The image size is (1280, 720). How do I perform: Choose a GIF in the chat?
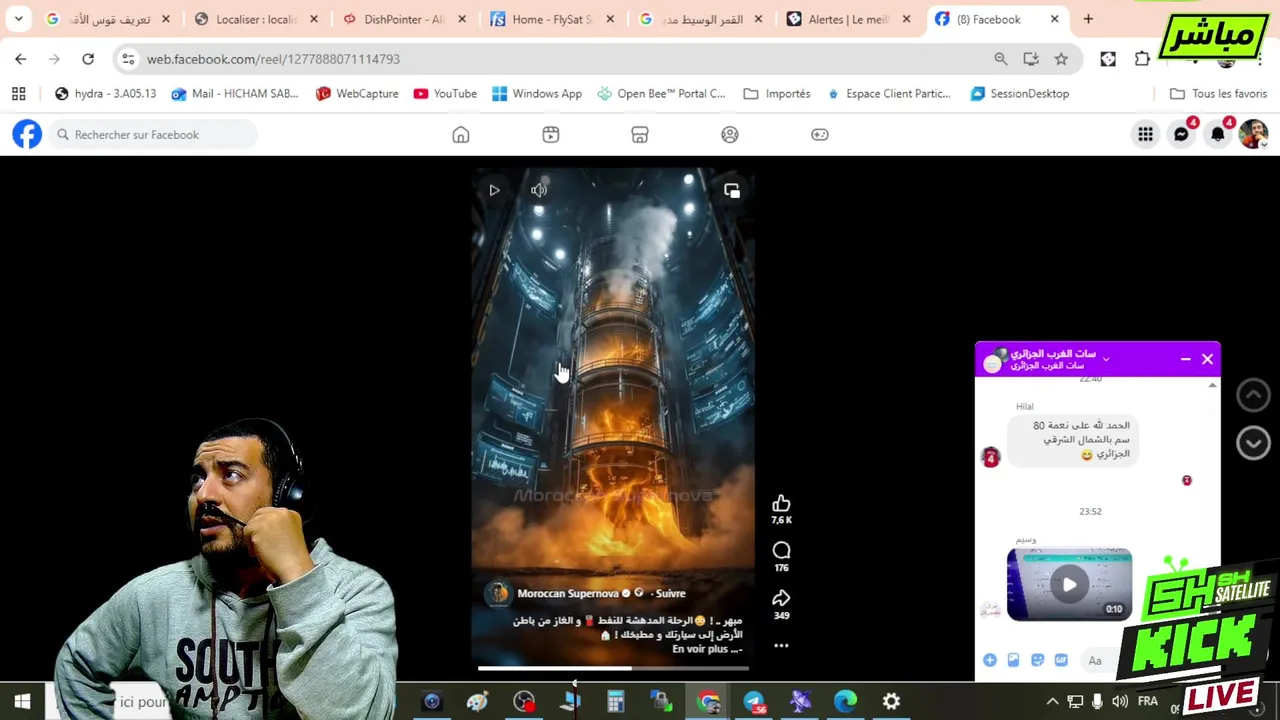click(1061, 660)
